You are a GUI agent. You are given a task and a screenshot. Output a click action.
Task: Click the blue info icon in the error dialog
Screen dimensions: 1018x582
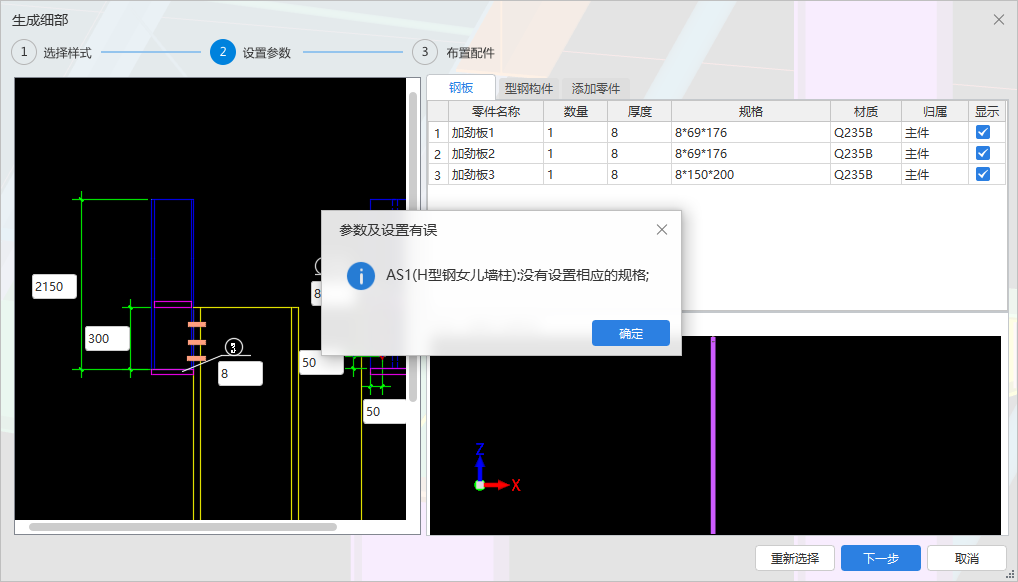click(x=360, y=275)
